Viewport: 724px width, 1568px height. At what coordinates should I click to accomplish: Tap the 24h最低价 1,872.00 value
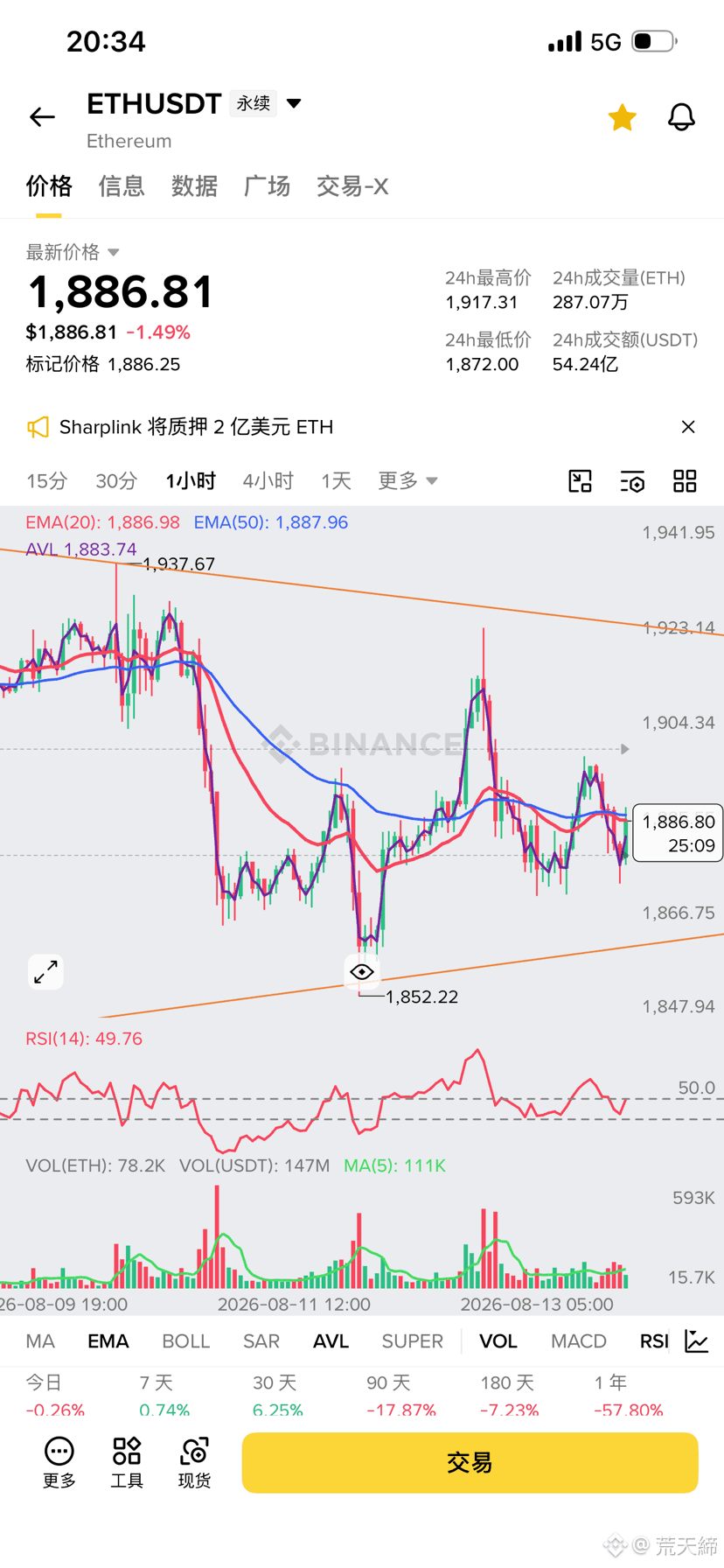482,364
